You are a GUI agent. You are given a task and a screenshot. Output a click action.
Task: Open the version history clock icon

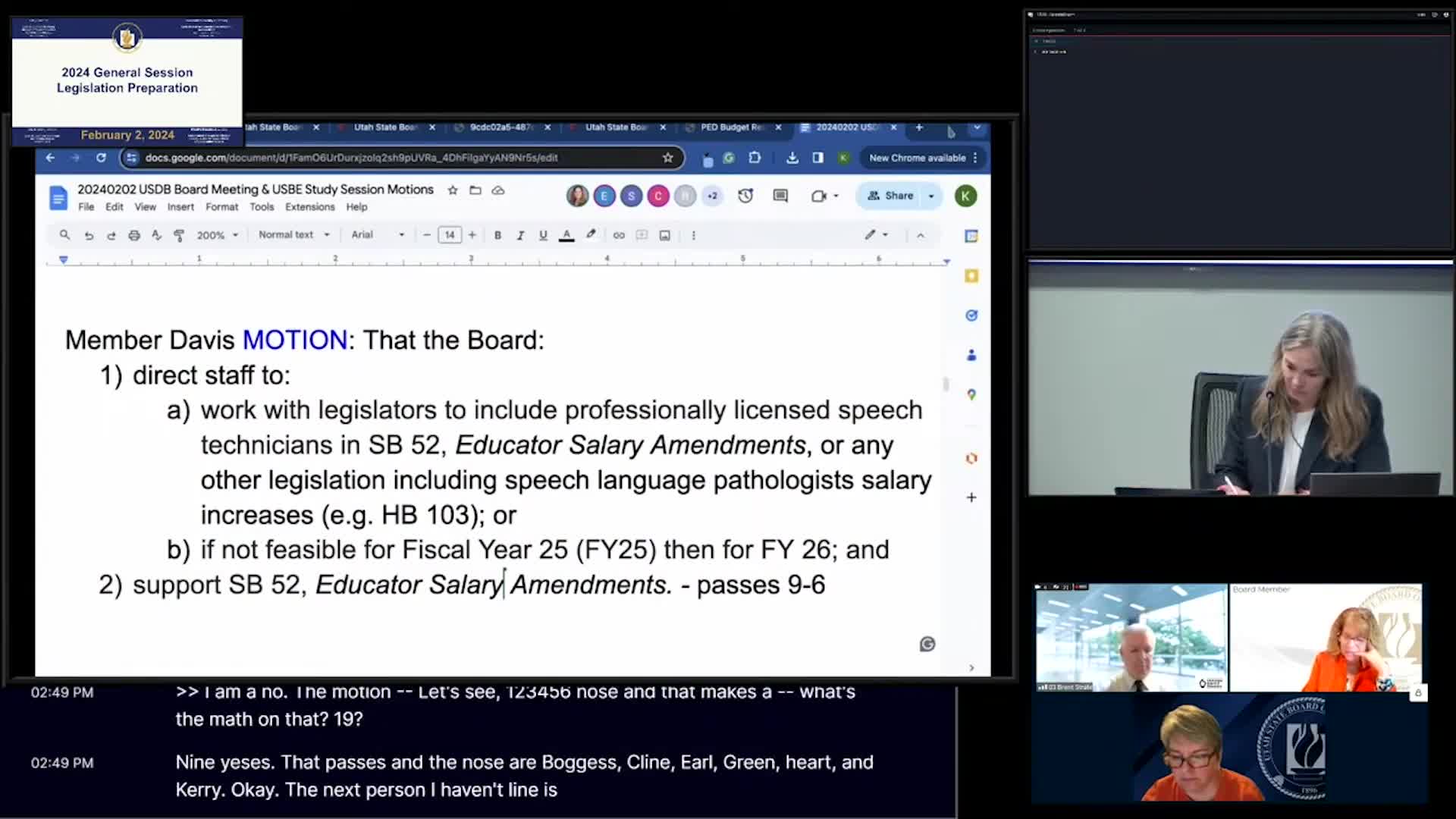745,196
